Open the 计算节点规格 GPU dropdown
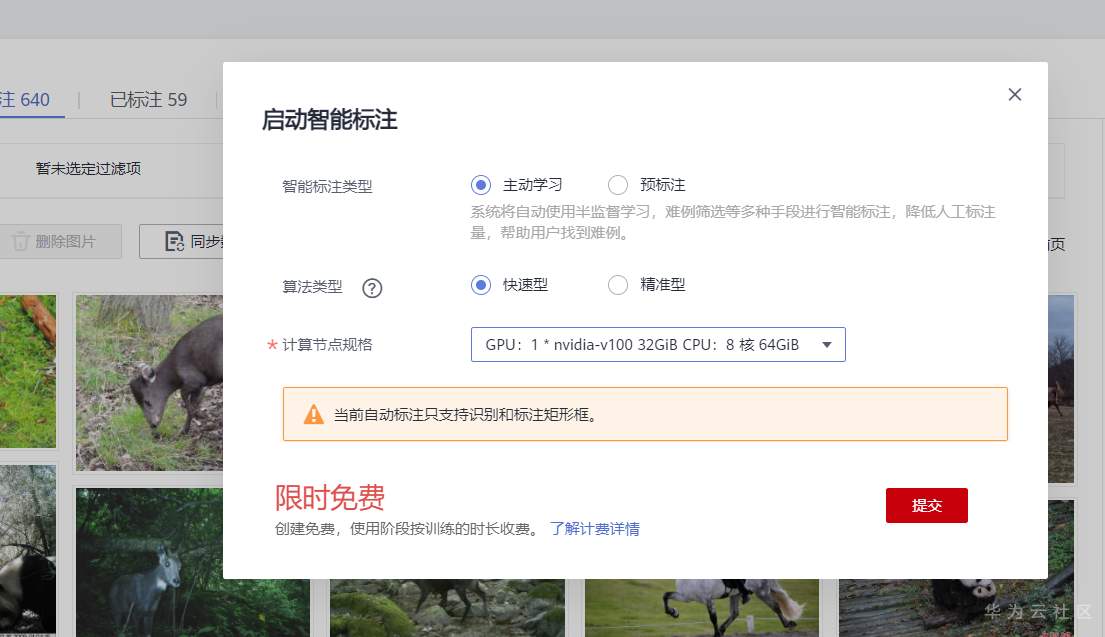Screen dimensions: 1105x637 [x=658, y=345]
